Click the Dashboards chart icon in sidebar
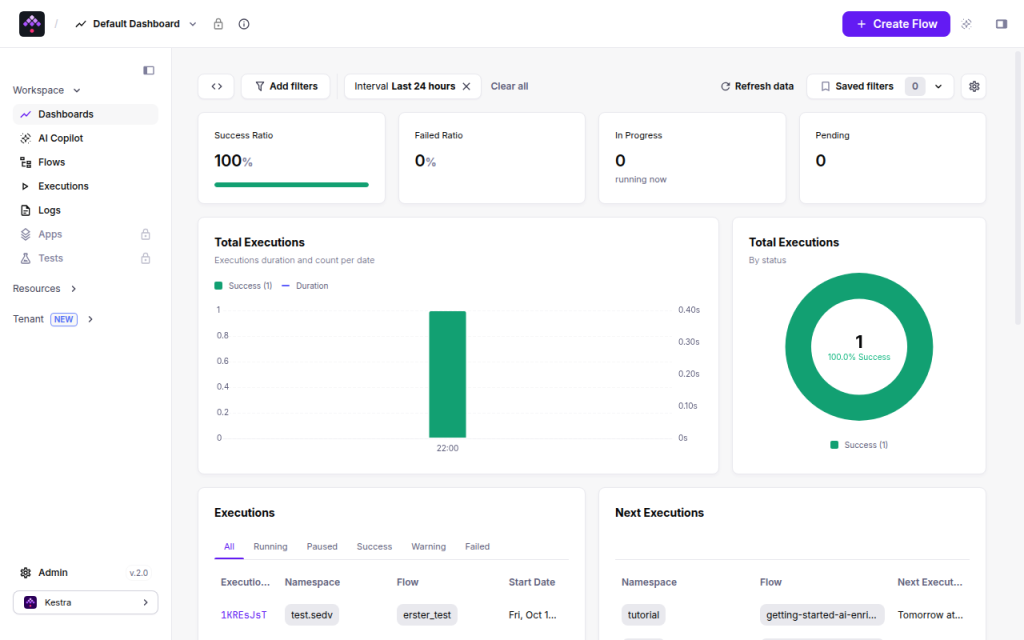The height and width of the screenshot is (640, 1024). [25, 114]
